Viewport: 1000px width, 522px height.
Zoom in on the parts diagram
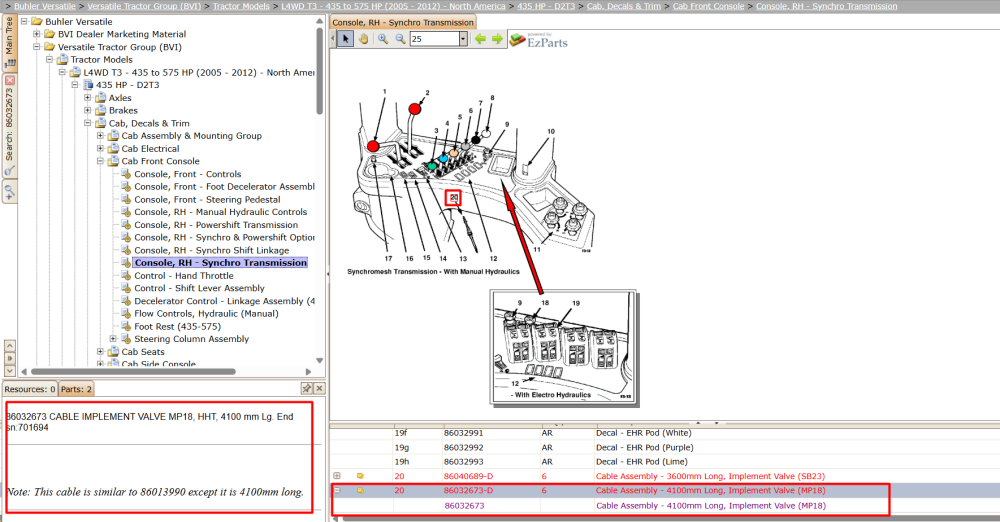383,39
